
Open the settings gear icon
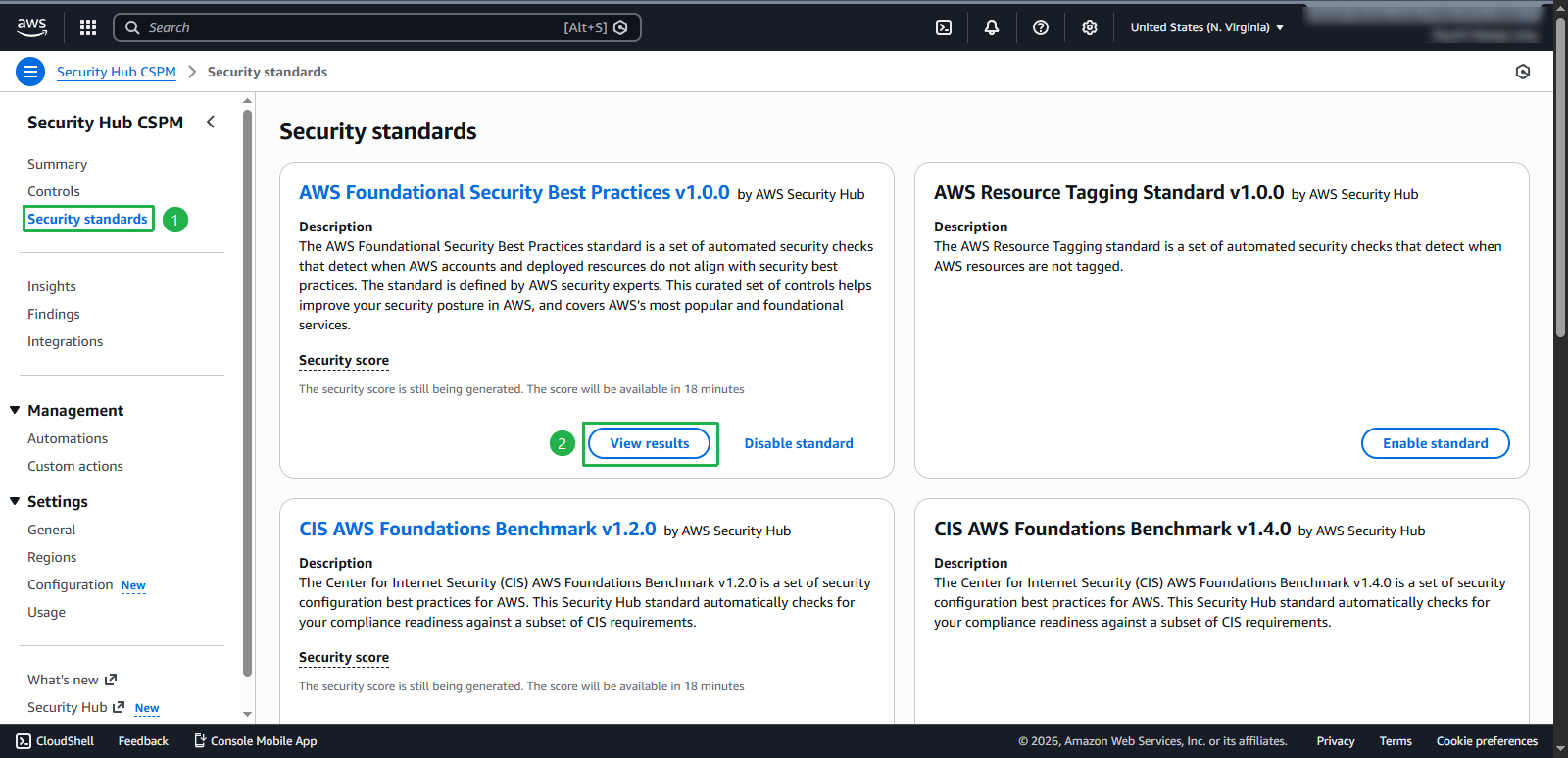coord(1090,27)
